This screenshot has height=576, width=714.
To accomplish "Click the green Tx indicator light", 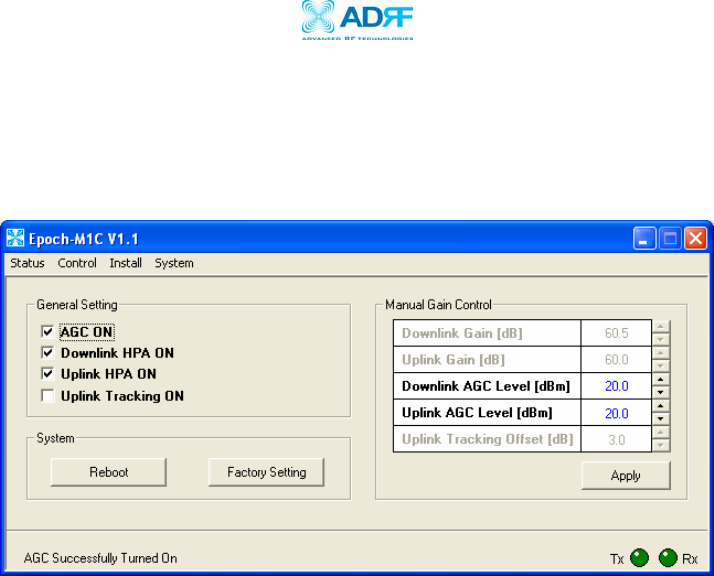I will [639, 558].
